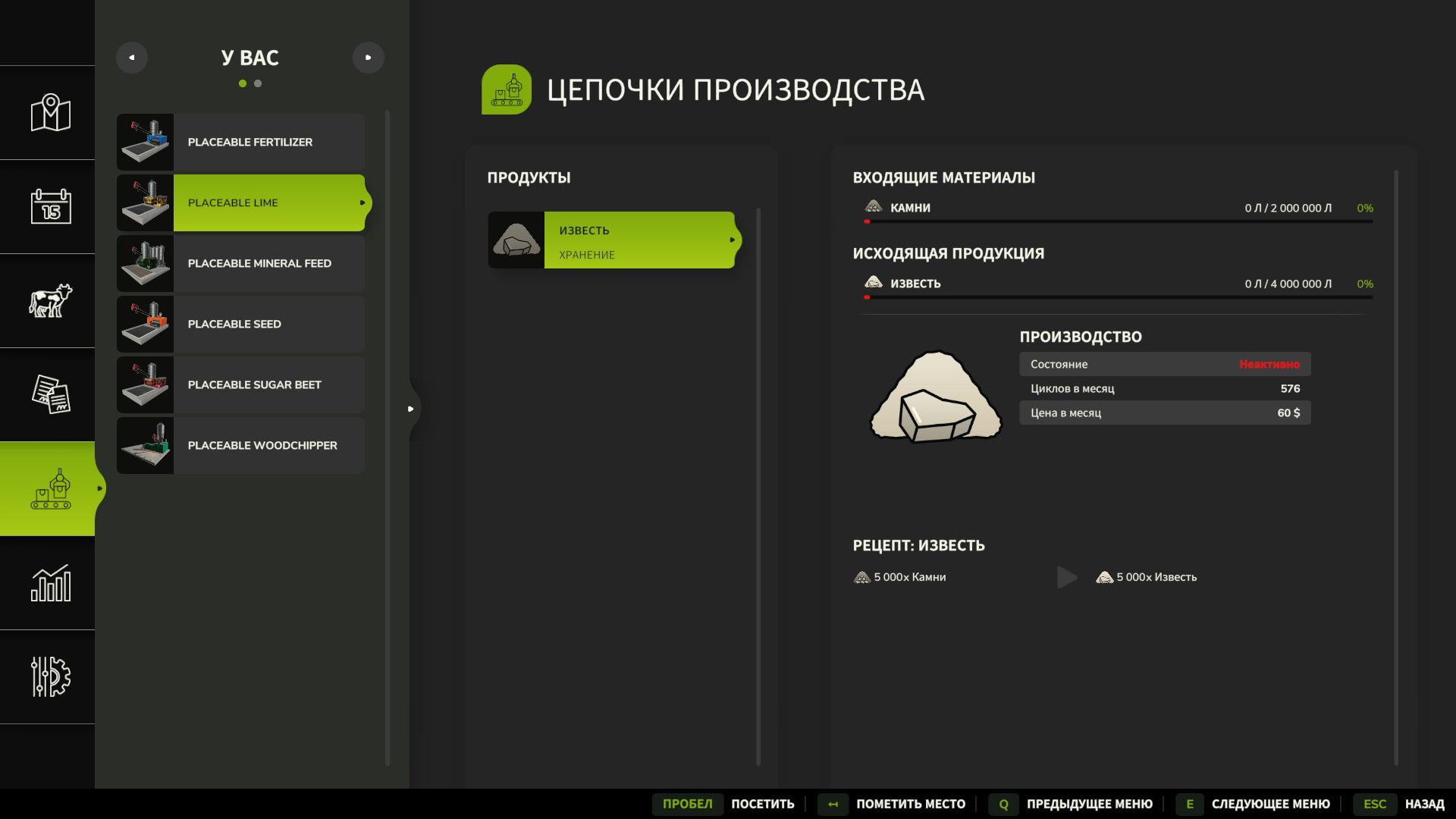The height and width of the screenshot is (819, 1456).
Task: Select Placeable Woodchipper in the list
Action: (240, 446)
